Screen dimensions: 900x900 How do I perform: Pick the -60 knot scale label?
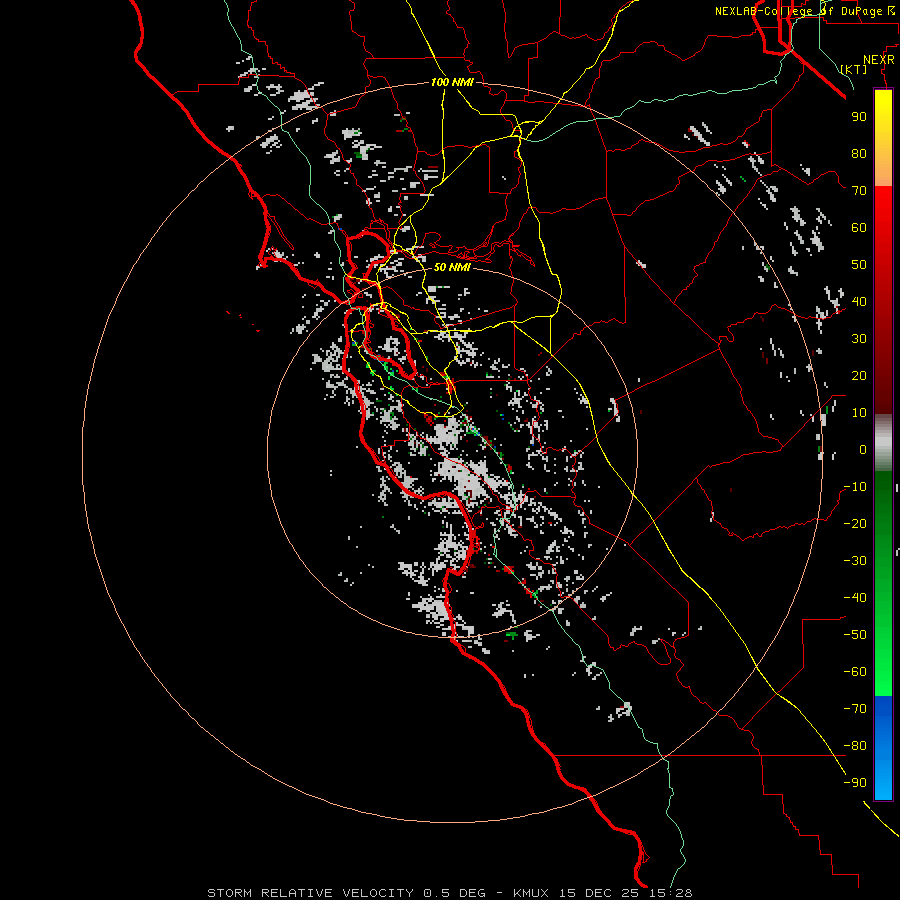855,672
